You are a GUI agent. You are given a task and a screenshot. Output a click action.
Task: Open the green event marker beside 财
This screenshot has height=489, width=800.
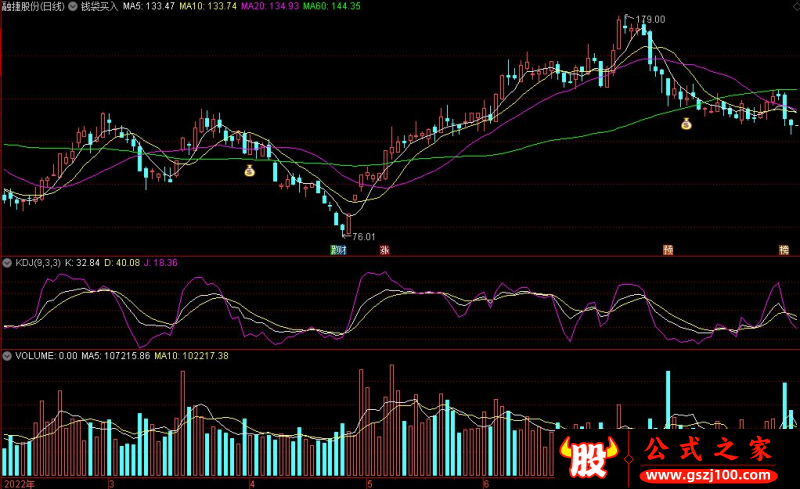334,250
